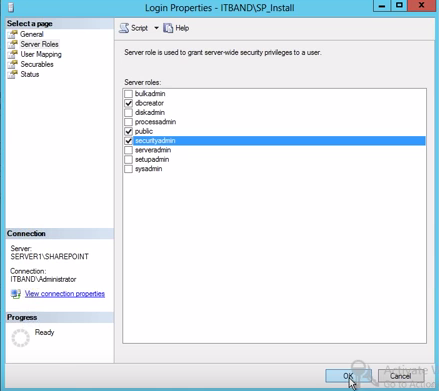Check the processadmin role box
Image resolution: width=439 pixels, height=391 pixels.
click(x=128, y=122)
